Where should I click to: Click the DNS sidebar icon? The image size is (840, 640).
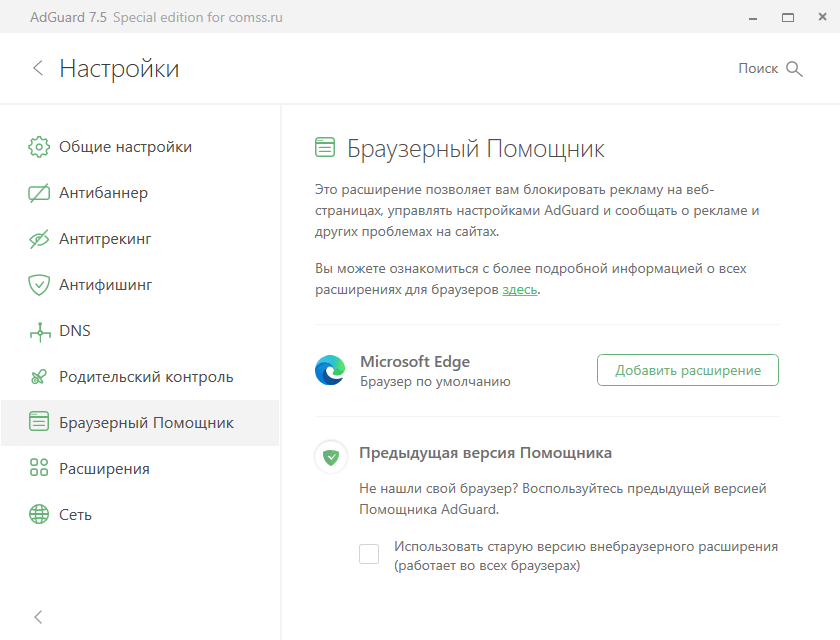pos(39,331)
